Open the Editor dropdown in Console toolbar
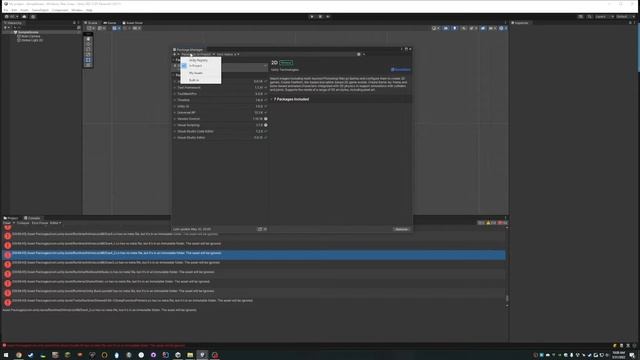640x360 pixels. coord(56,223)
